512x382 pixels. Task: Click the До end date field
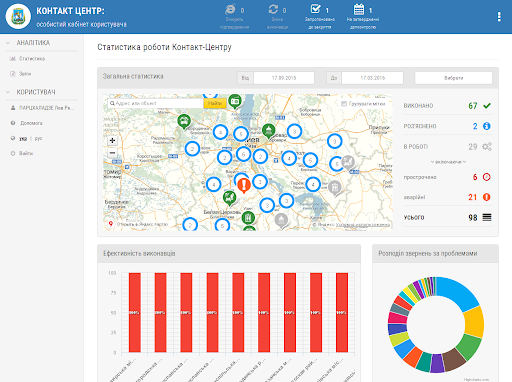pyautogui.click(x=372, y=78)
